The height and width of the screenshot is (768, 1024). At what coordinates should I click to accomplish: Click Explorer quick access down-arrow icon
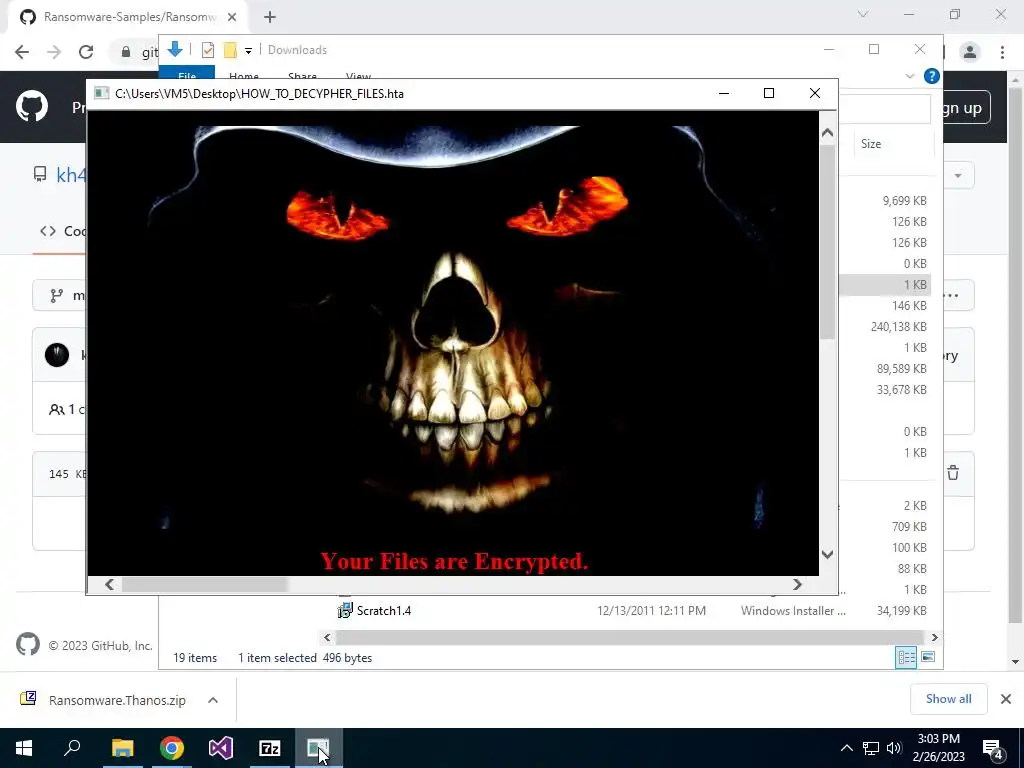(174, 49)
